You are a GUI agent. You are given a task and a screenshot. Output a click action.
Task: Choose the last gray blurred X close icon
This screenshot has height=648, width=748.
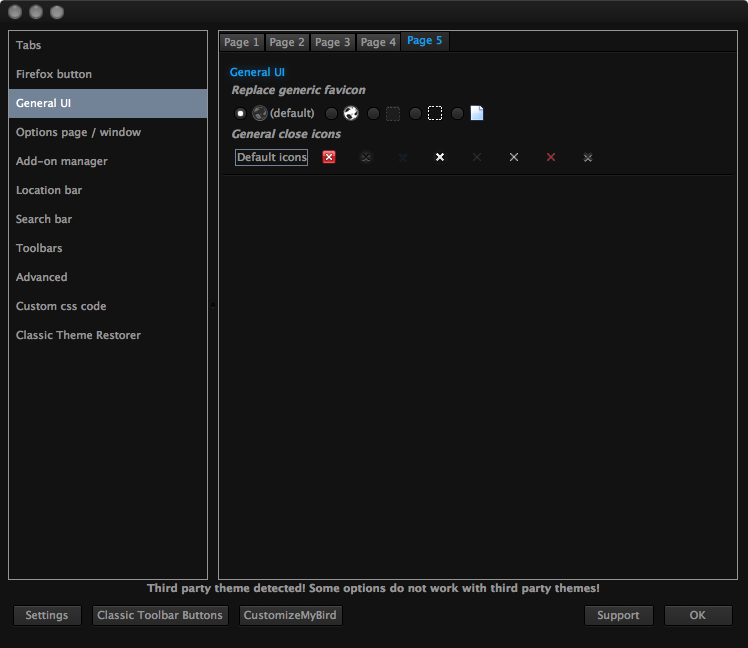click(x=588, y=157)
